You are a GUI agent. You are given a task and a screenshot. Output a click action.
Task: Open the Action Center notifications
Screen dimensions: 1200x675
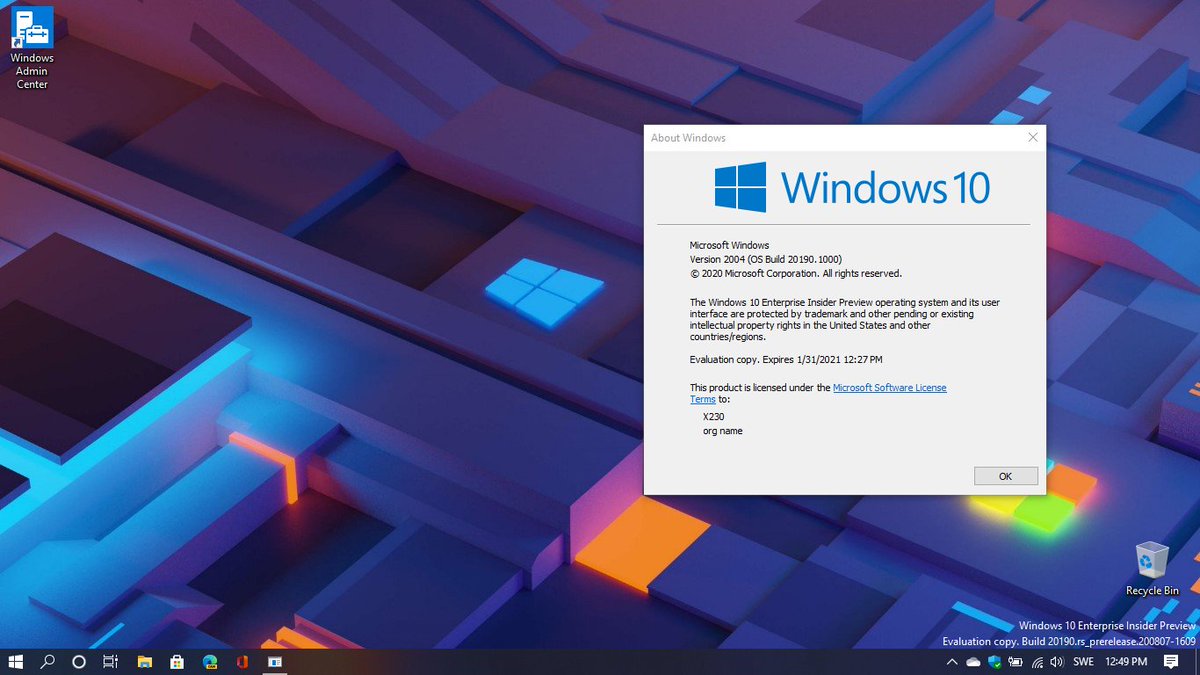(x=1171, y=662)
